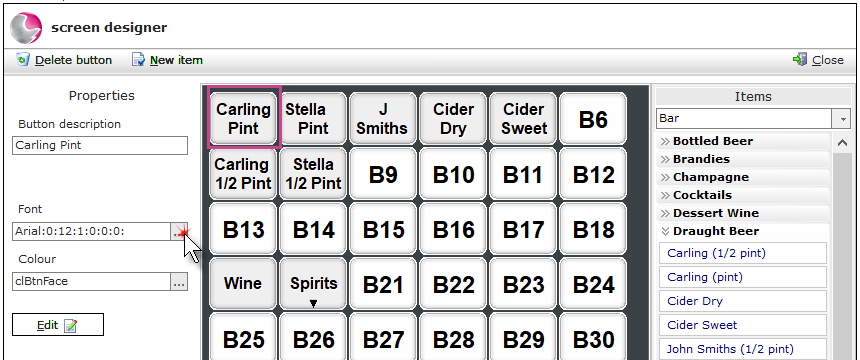This screenshot has width=860, height=360.
Task: Select the B13 screen button
Action: click(244, 229)
